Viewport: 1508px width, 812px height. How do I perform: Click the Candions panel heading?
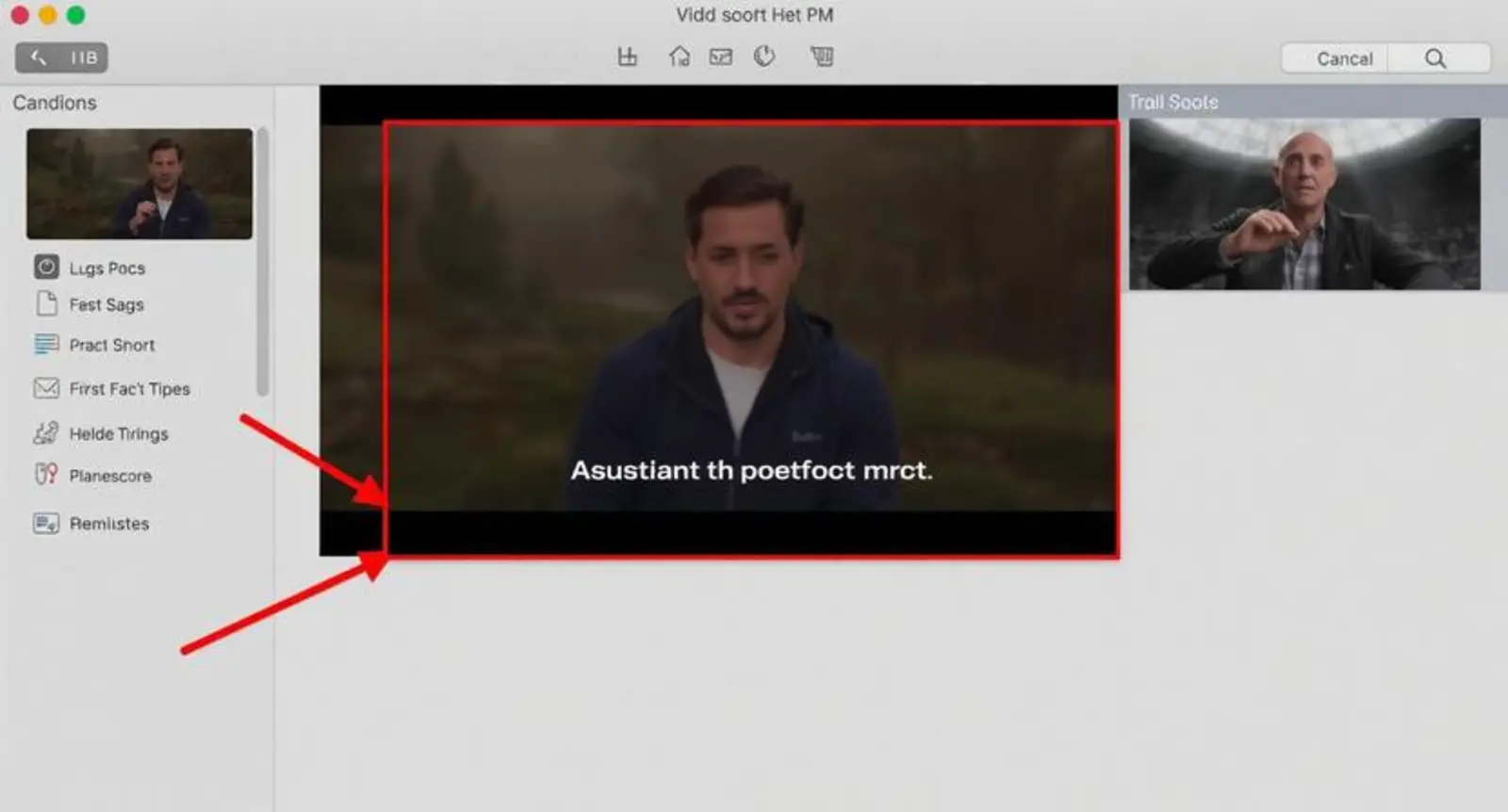click(55, 103)
